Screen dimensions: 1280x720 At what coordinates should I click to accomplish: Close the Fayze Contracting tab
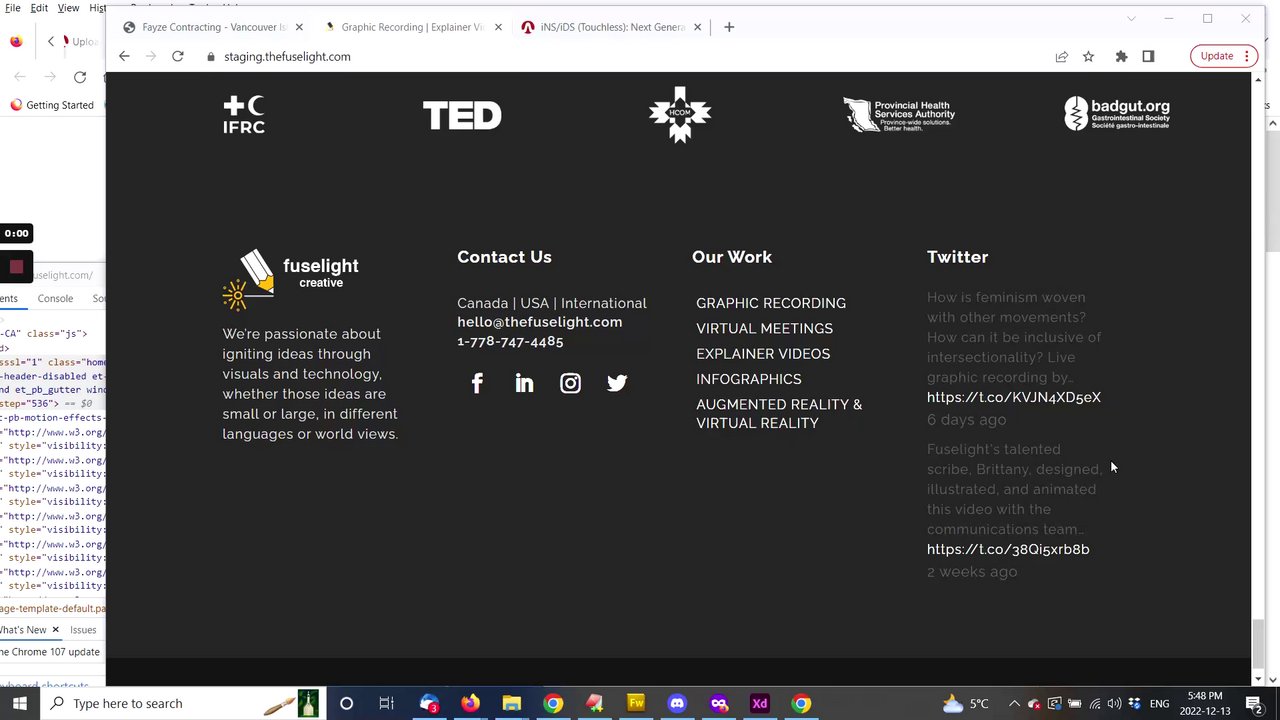(298, 27)
